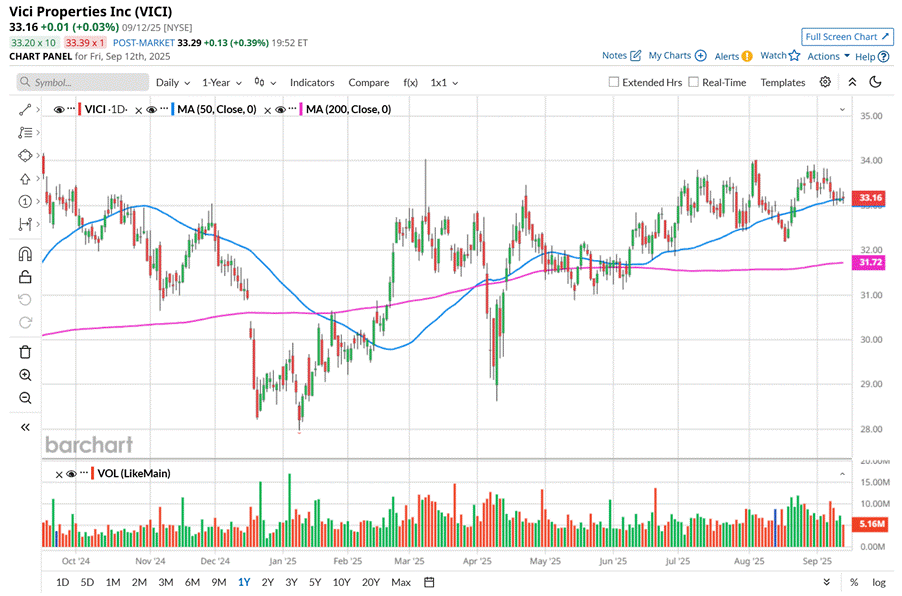The width and height of the screenshot is (902, 596).
Task: Enable Extended Hrs checkbox
Action: point(614,82)
